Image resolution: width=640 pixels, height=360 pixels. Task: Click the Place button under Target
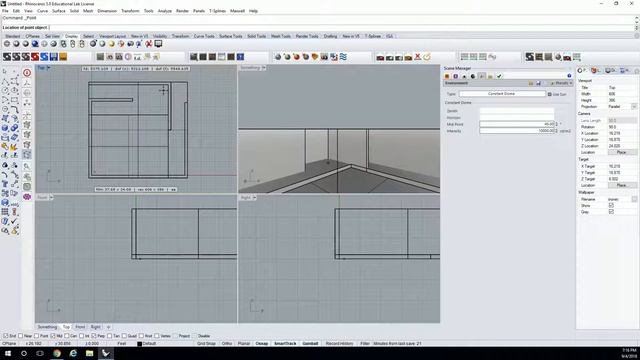tap(621, 185)
